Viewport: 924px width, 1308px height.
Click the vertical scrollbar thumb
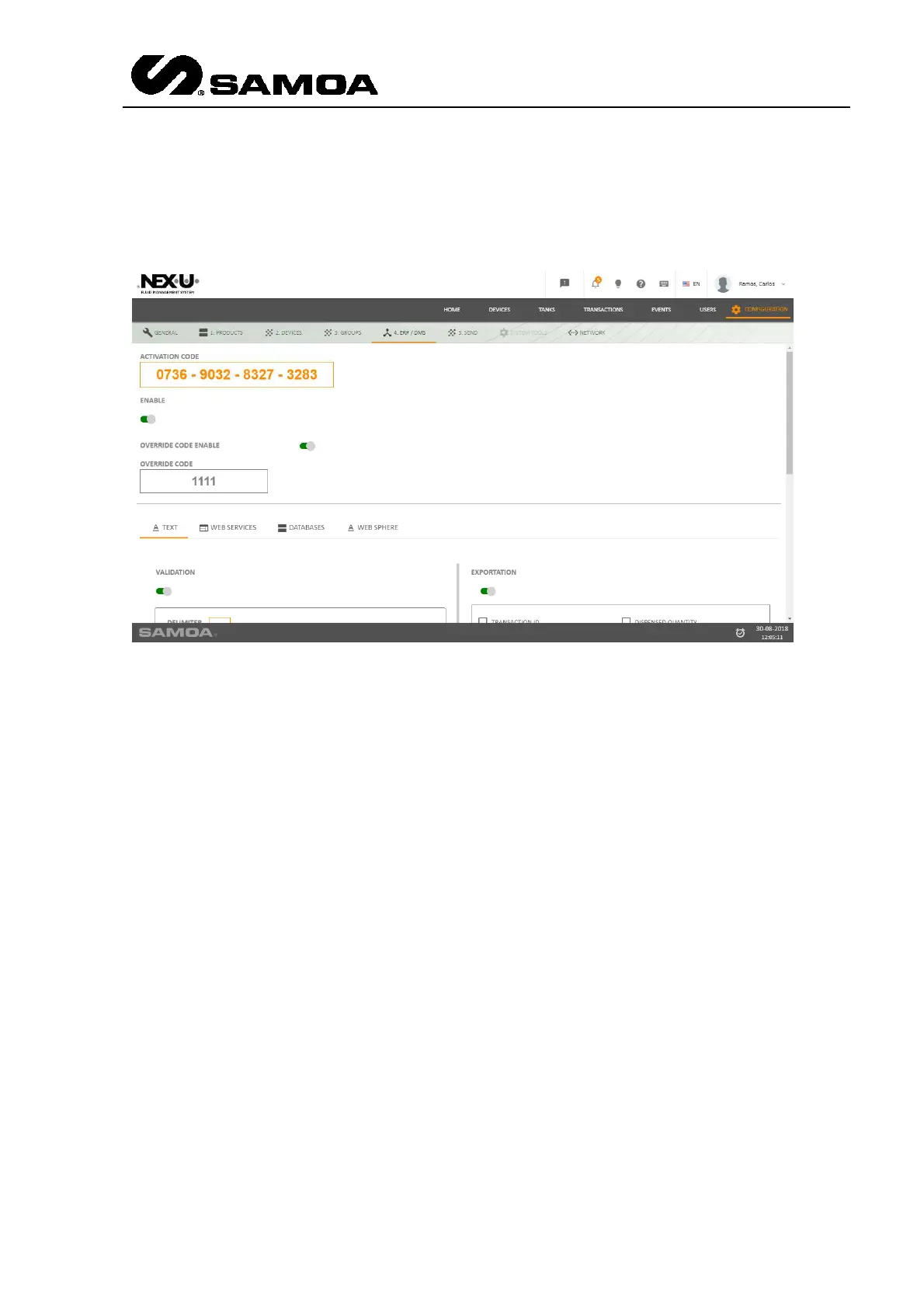[790, 412]
